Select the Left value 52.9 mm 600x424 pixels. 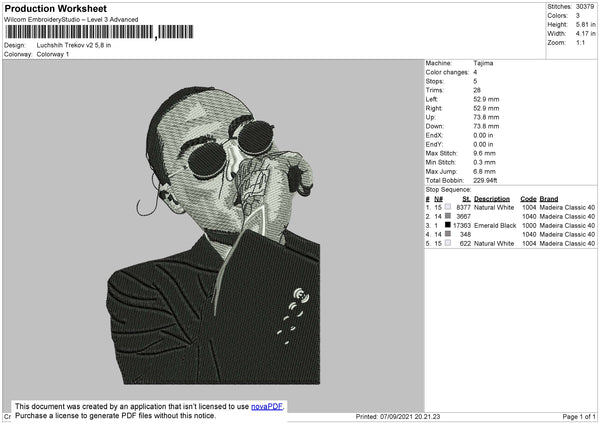pyautogui.click(x=486, y=99)
